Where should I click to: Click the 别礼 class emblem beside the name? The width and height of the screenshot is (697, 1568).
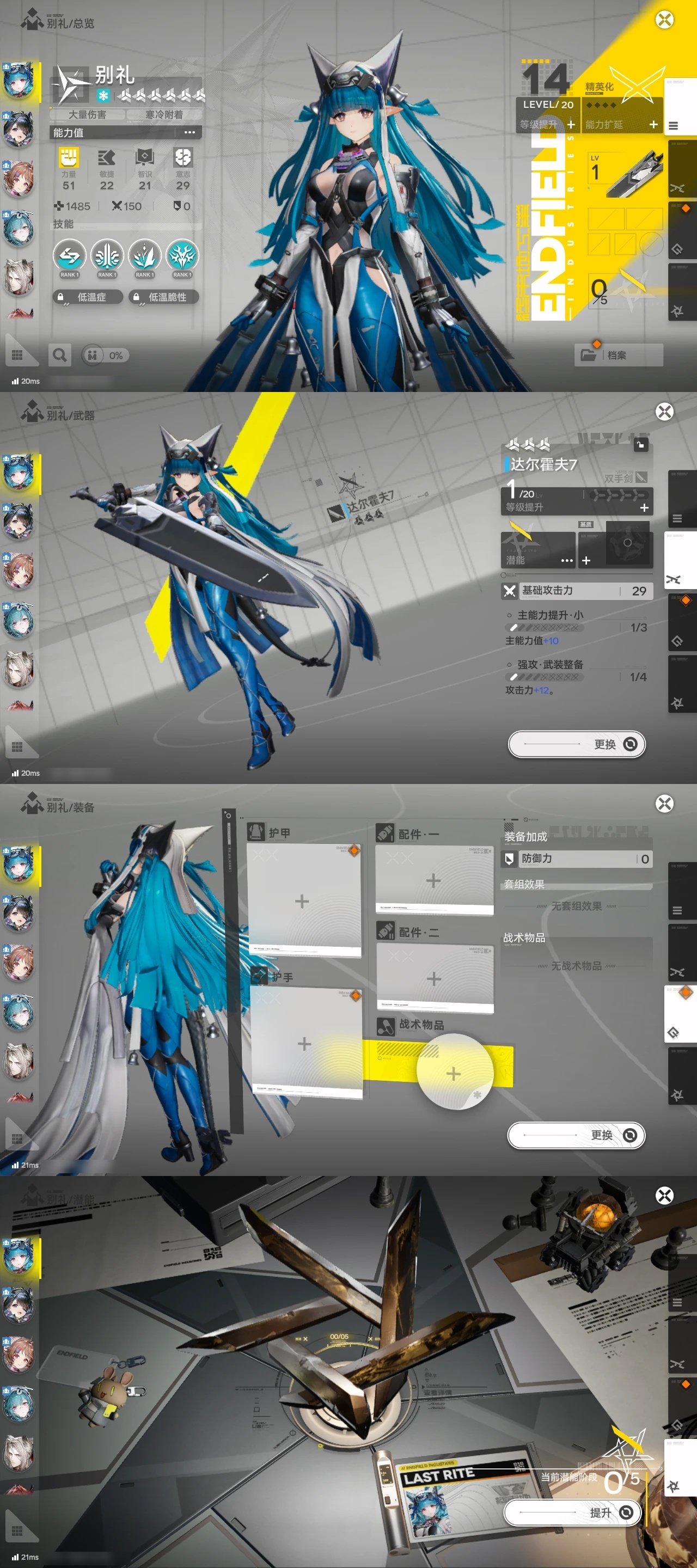(x=72, y=84)
